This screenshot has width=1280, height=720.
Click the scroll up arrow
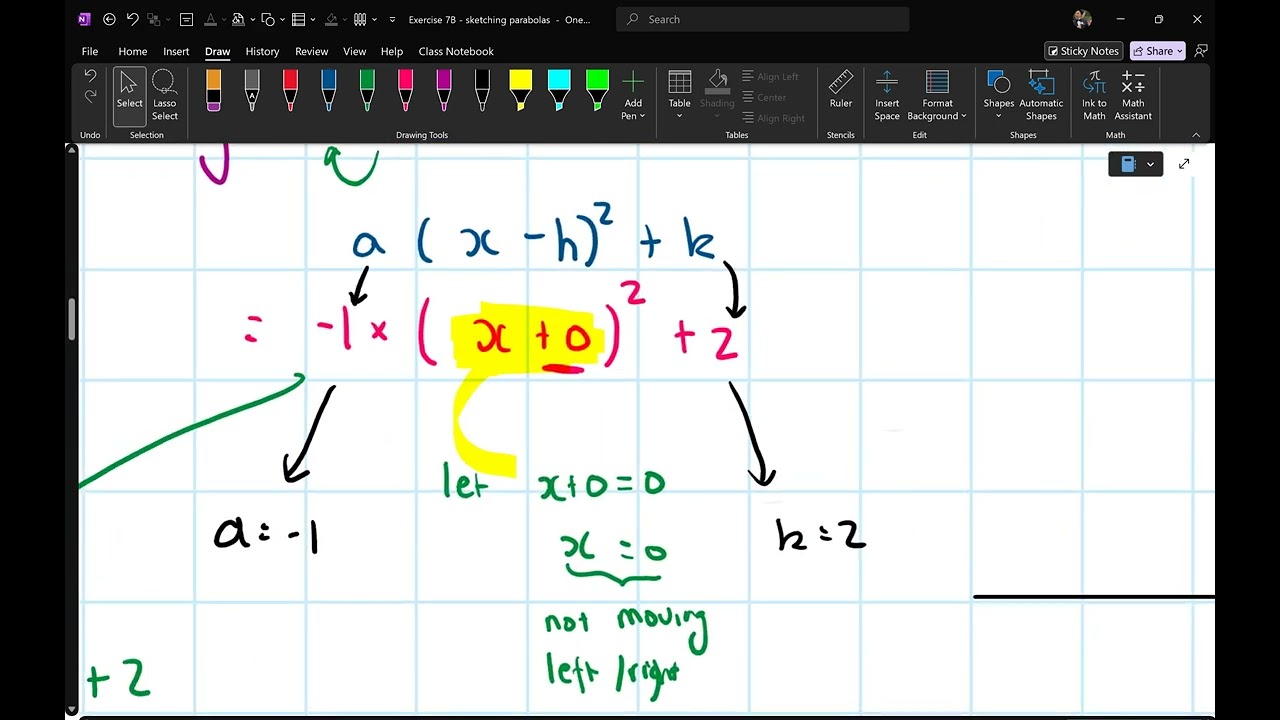tap(71, 149)
